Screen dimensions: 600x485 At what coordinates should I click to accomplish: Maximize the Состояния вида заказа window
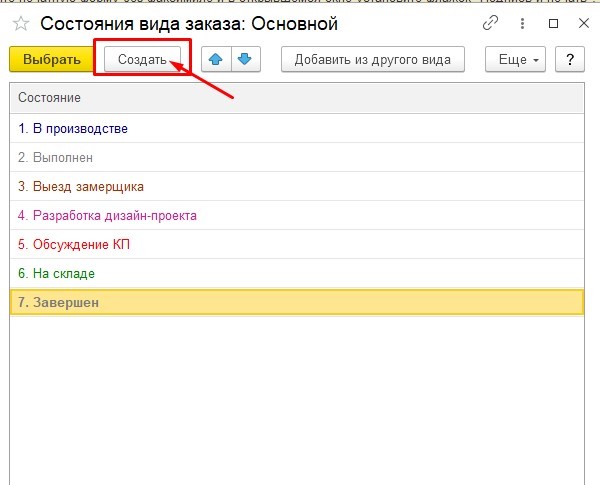tap(554, 22)
